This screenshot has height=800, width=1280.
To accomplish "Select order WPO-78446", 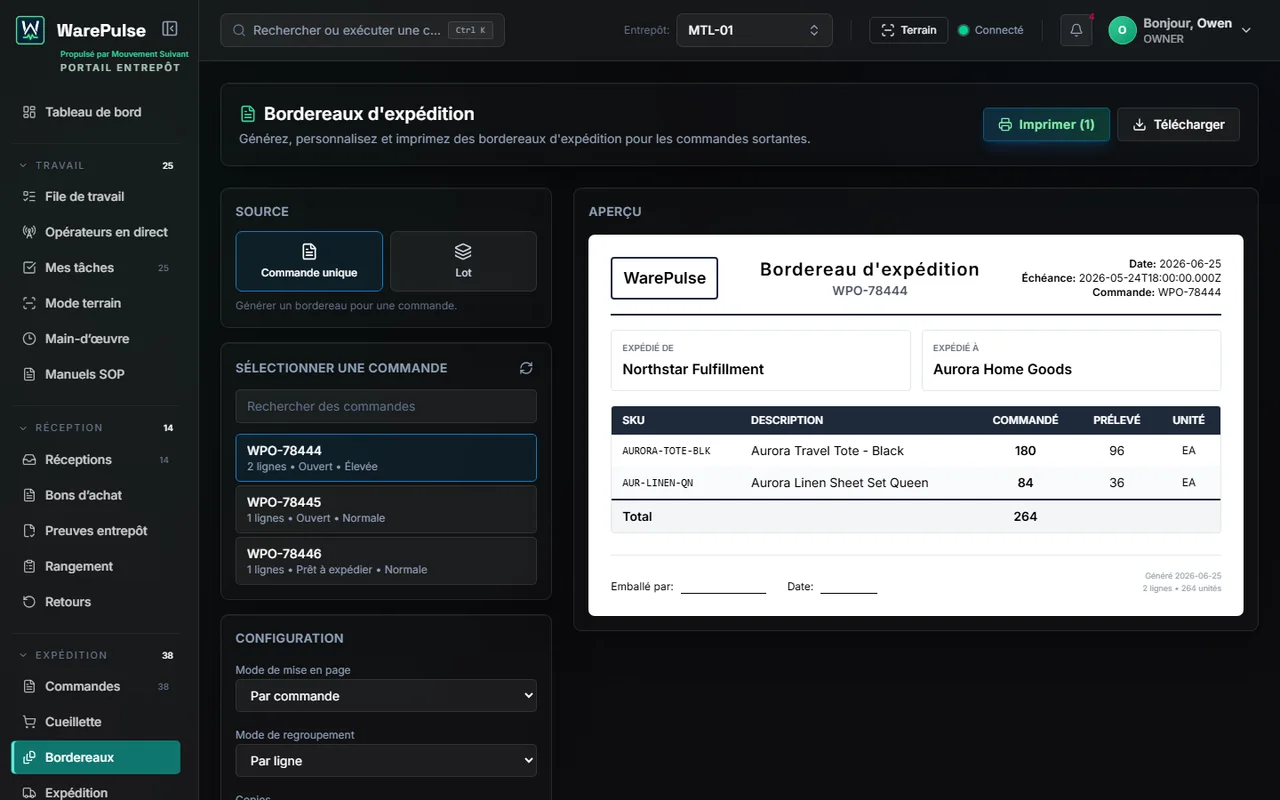I will (386, 561).
